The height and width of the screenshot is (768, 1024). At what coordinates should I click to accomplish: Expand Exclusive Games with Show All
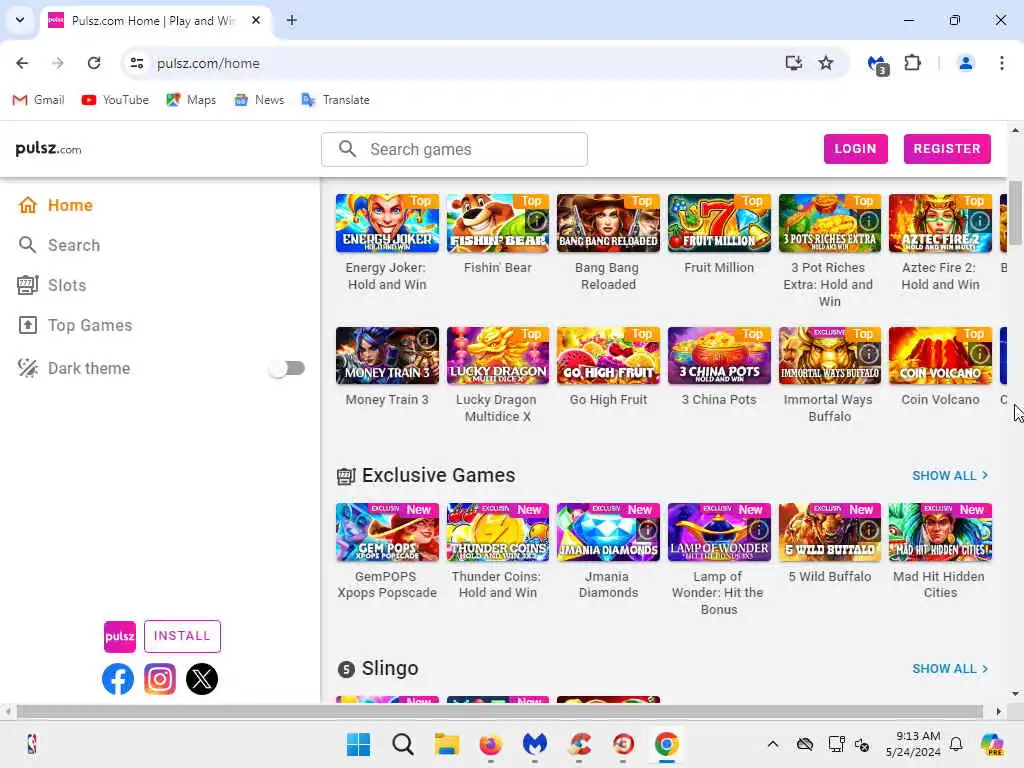point(950,475)
